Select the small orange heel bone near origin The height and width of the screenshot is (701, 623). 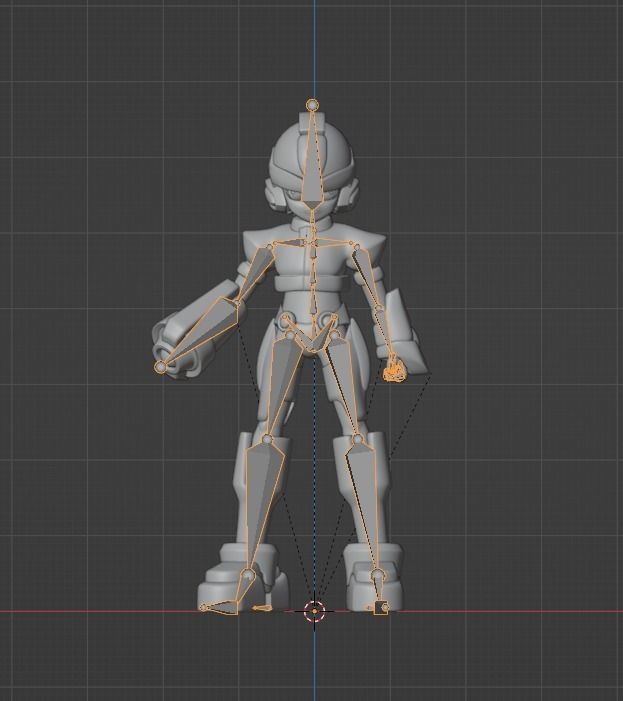[261, 608]
